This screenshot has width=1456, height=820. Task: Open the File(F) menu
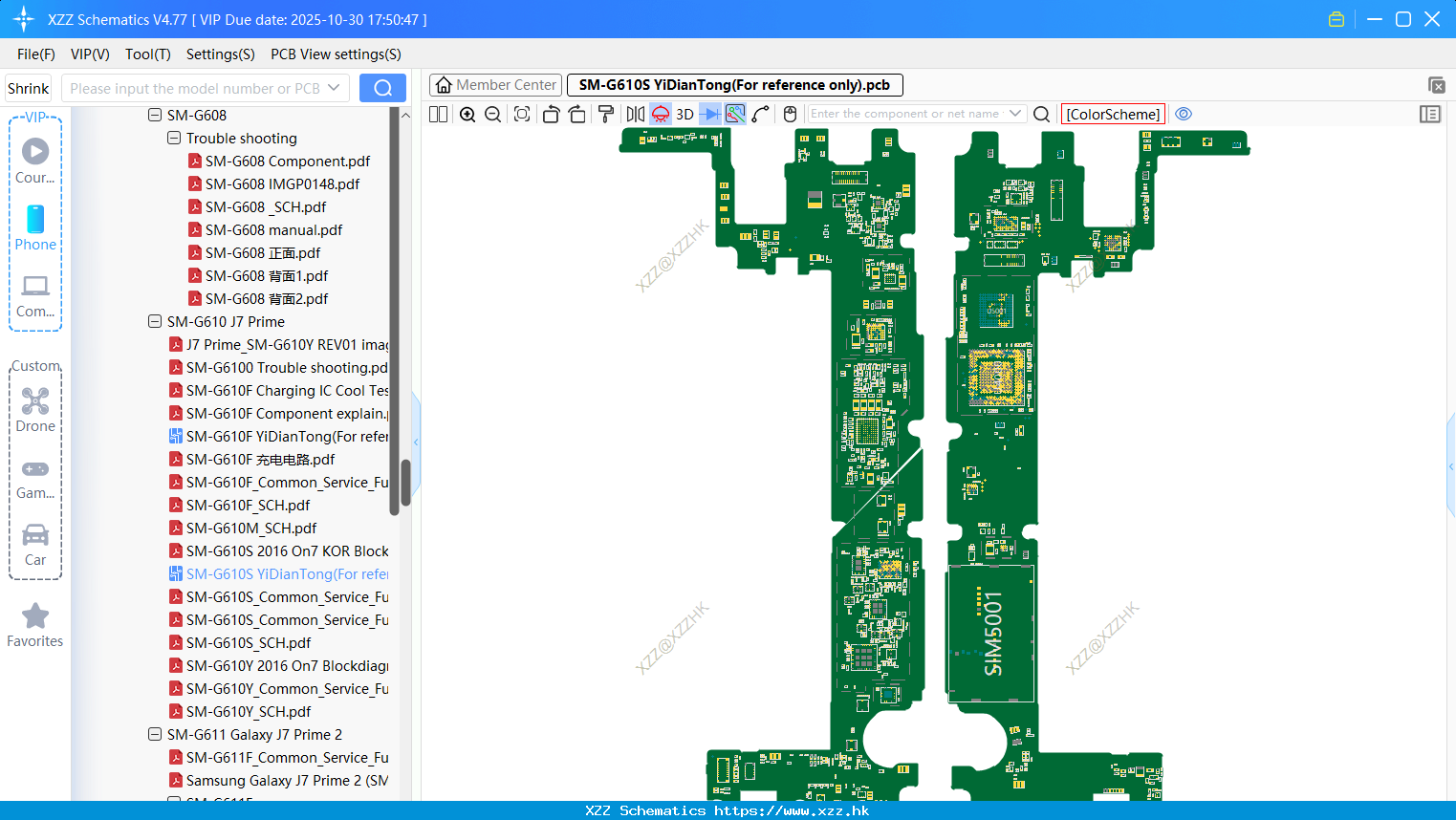36,54
